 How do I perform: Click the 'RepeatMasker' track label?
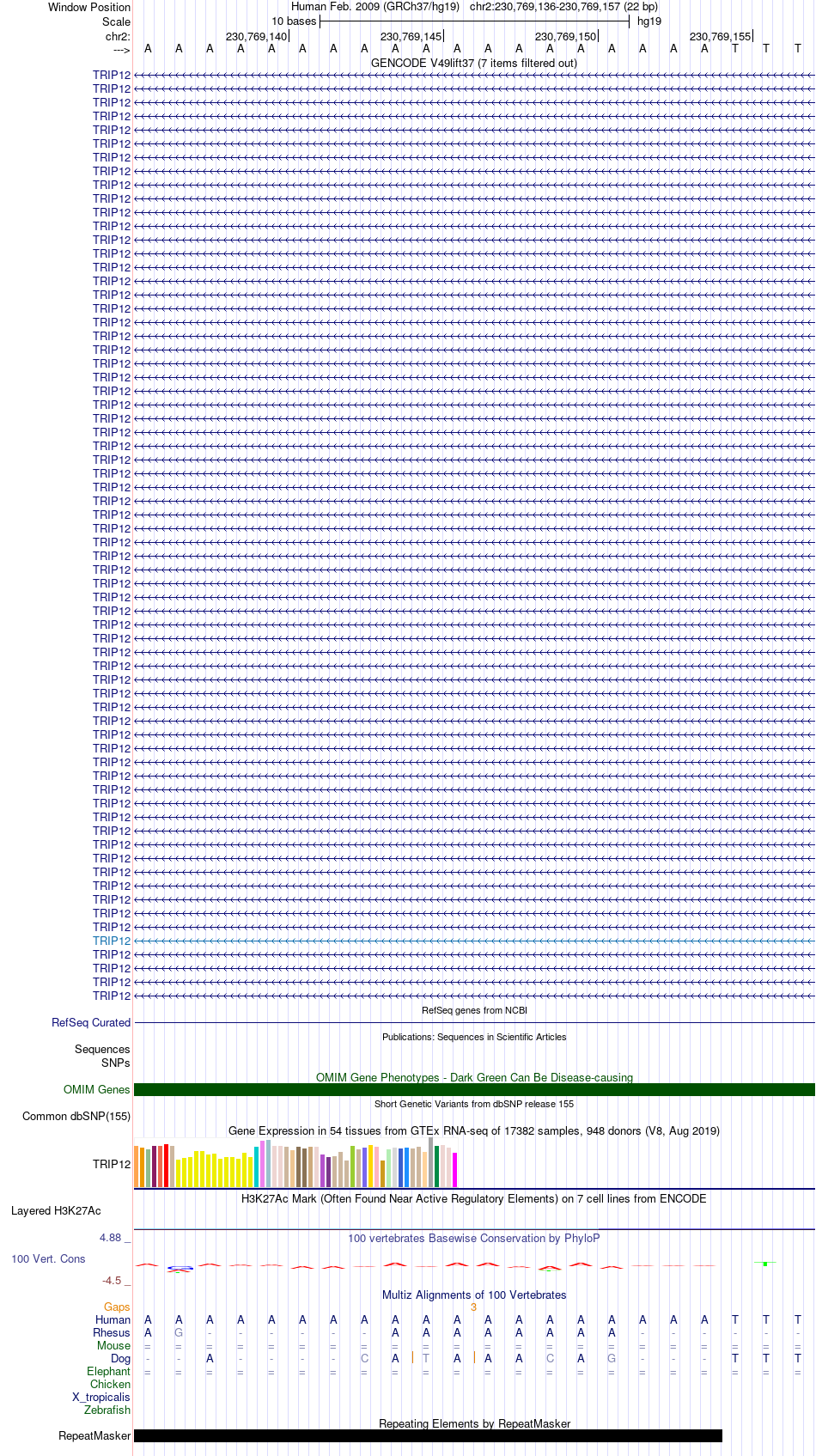[94, 1435]
